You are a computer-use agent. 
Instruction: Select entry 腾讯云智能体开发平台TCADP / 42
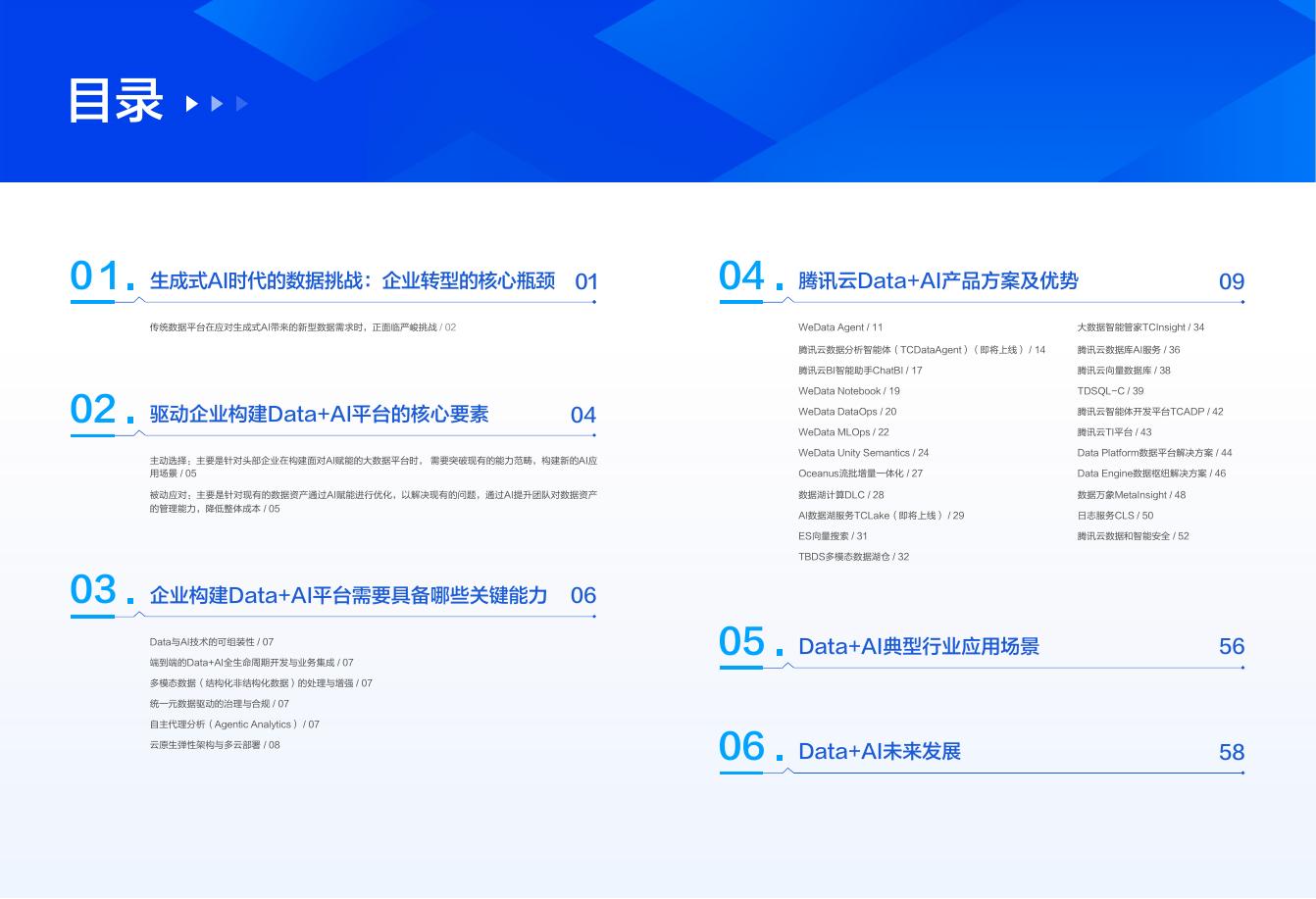coord(1150,412)
